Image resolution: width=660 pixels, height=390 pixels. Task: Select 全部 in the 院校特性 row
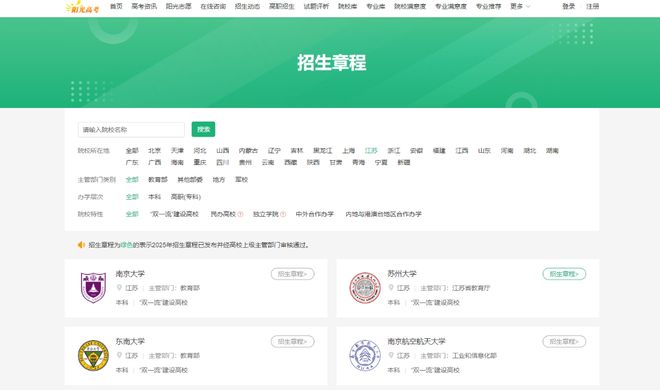point(132,214)
